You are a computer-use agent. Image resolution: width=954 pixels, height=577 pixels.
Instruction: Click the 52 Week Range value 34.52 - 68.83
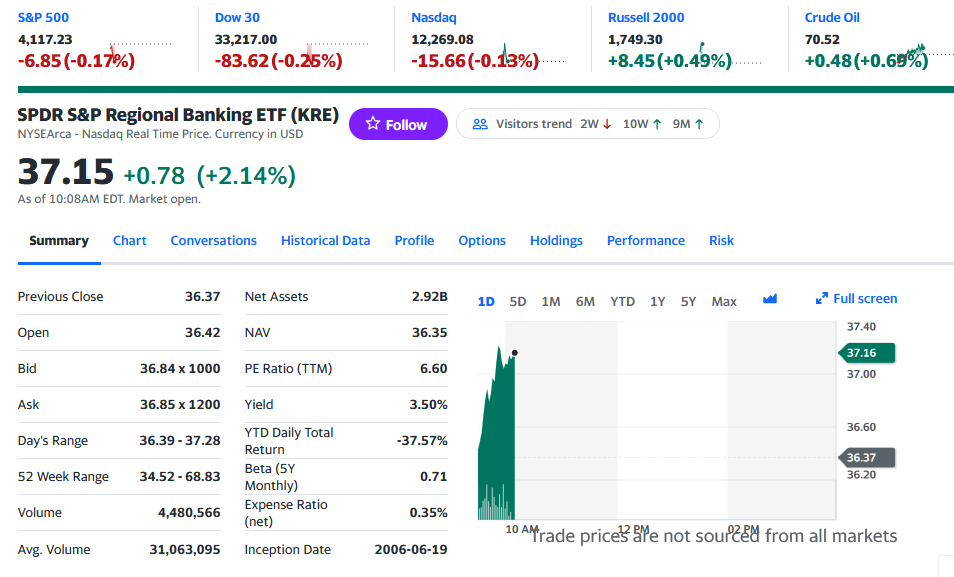click(x=179, y=476)
